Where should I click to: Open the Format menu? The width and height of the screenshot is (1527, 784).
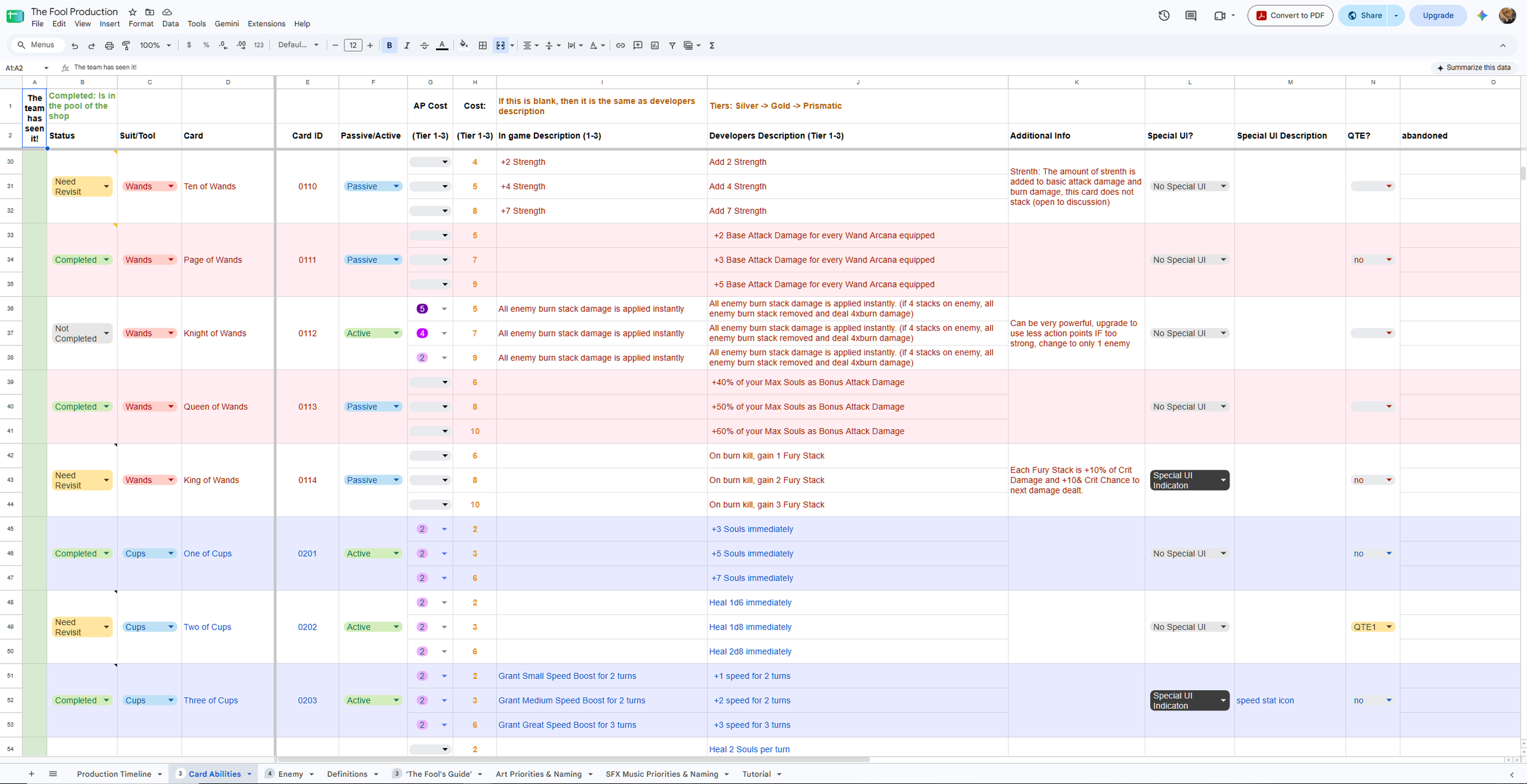click(141, 24)
